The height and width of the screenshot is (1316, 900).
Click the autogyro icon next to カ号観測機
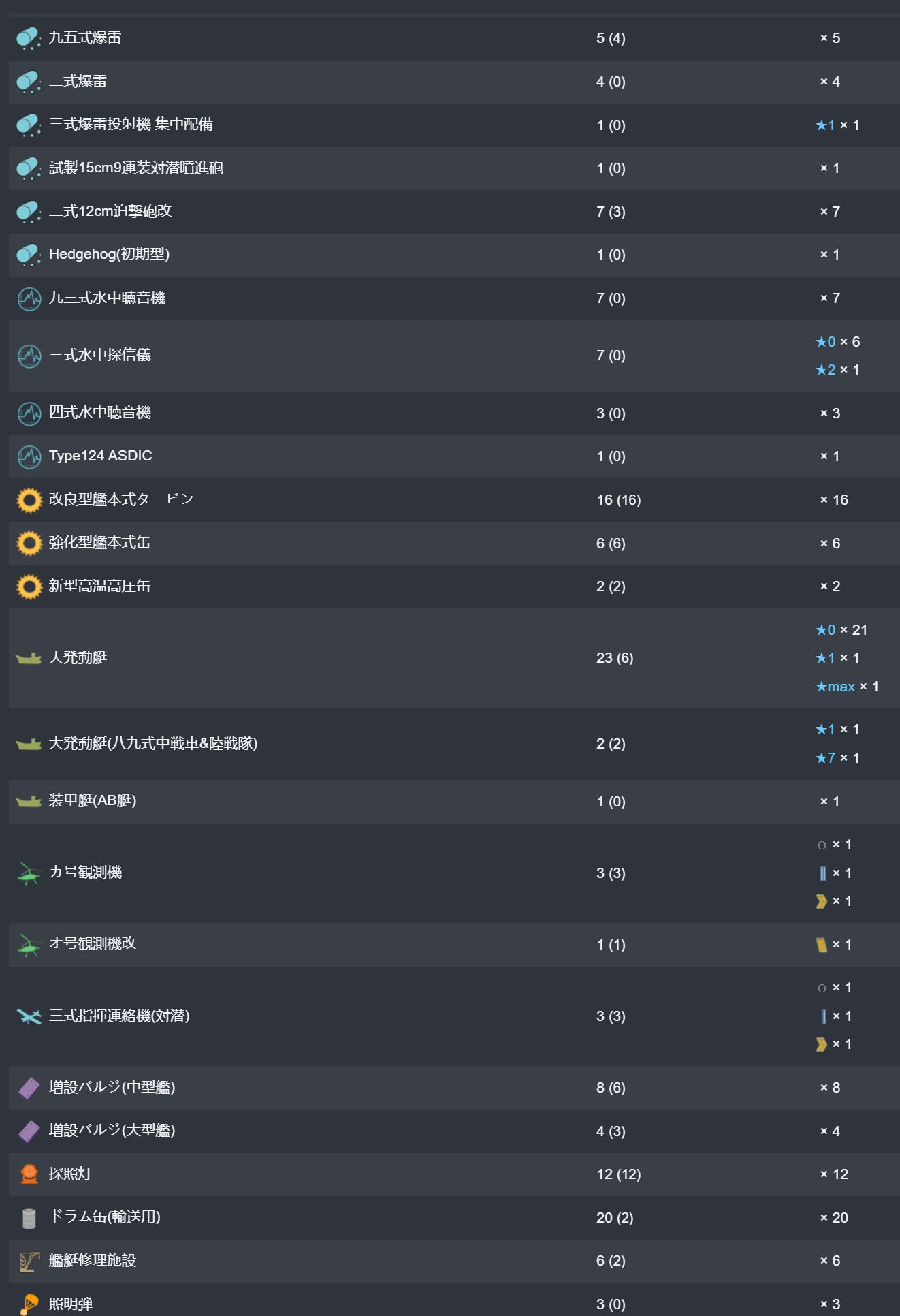pyautogui.click(x=29, y=873)
